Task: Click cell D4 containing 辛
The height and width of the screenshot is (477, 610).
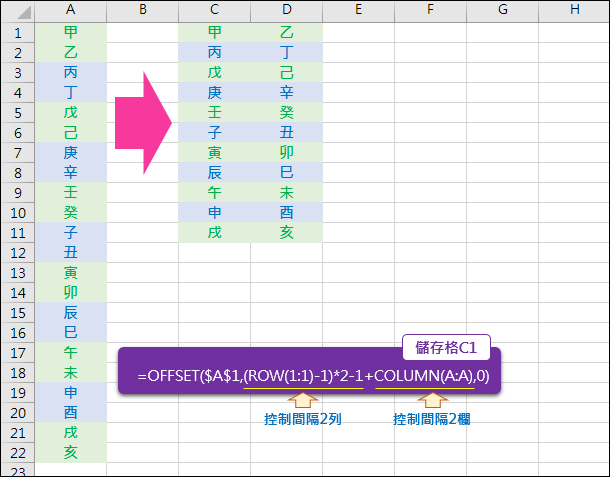Action: point(286,92)
